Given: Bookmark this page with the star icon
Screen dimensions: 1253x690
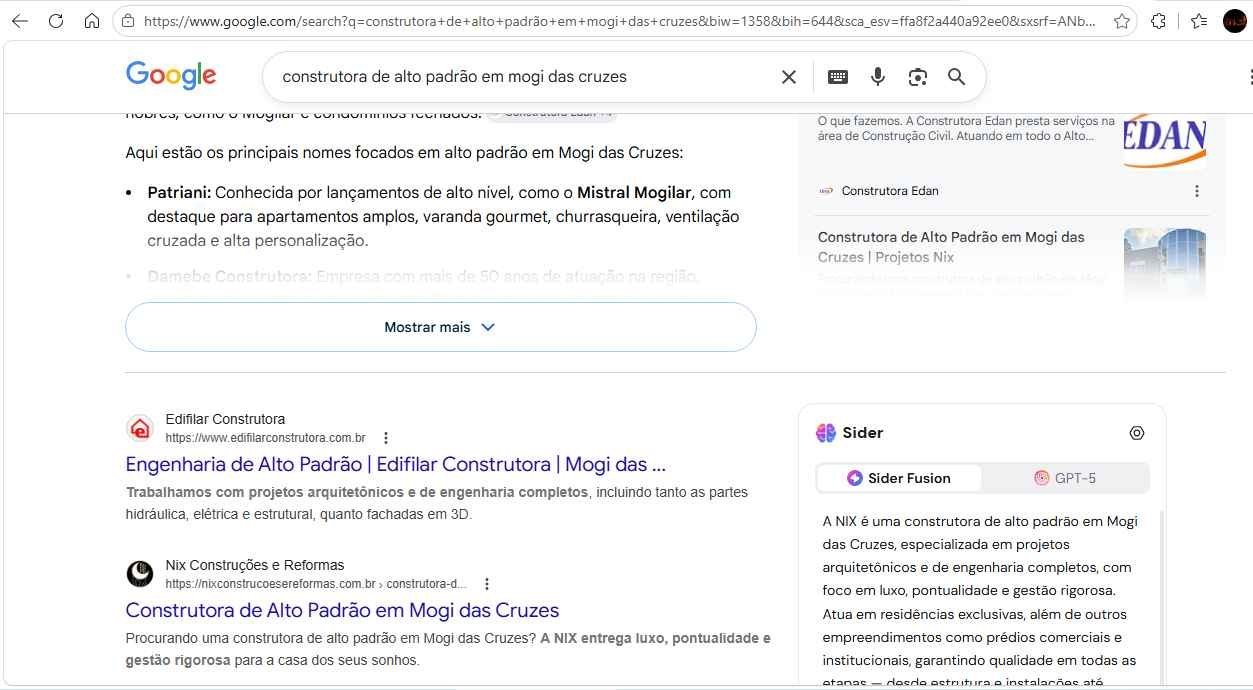Looking at the screenshot, I should 1122,21.
